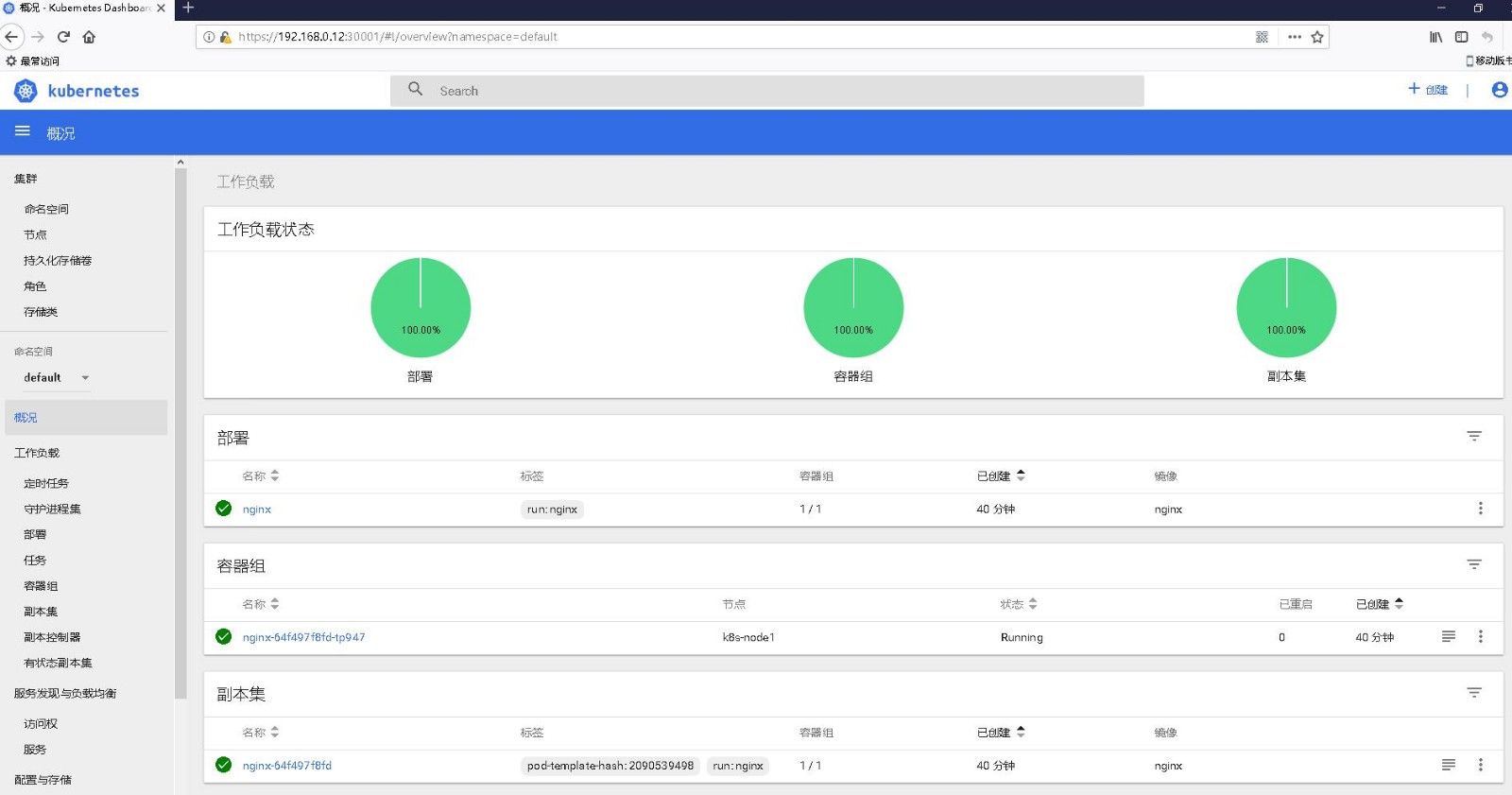1512x795 pixels.
Task: Click green status check of pod nginx-64f497f8fd-tp947
Action: pyautogui.click(x=223, y=637)
